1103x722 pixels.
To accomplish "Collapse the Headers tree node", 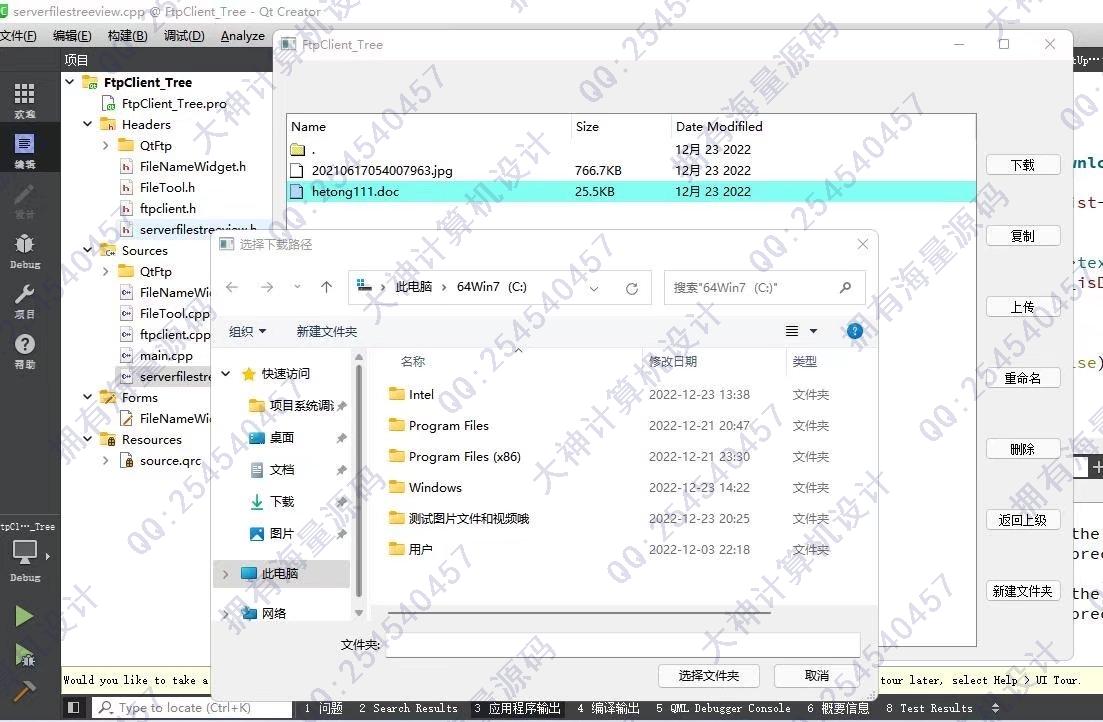I will tap(87, 125).
